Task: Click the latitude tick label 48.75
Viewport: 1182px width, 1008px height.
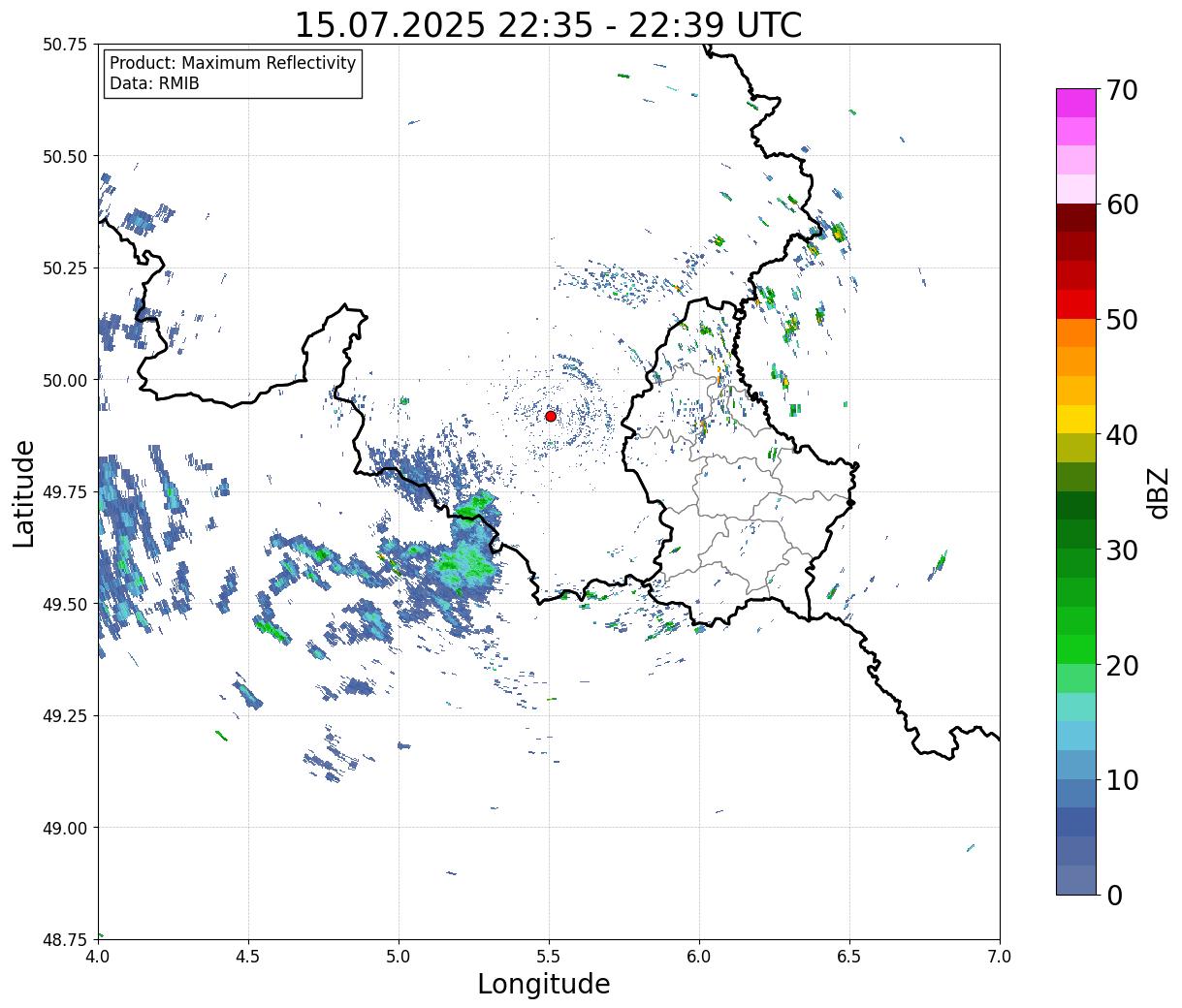Action: tap(65, 939)
